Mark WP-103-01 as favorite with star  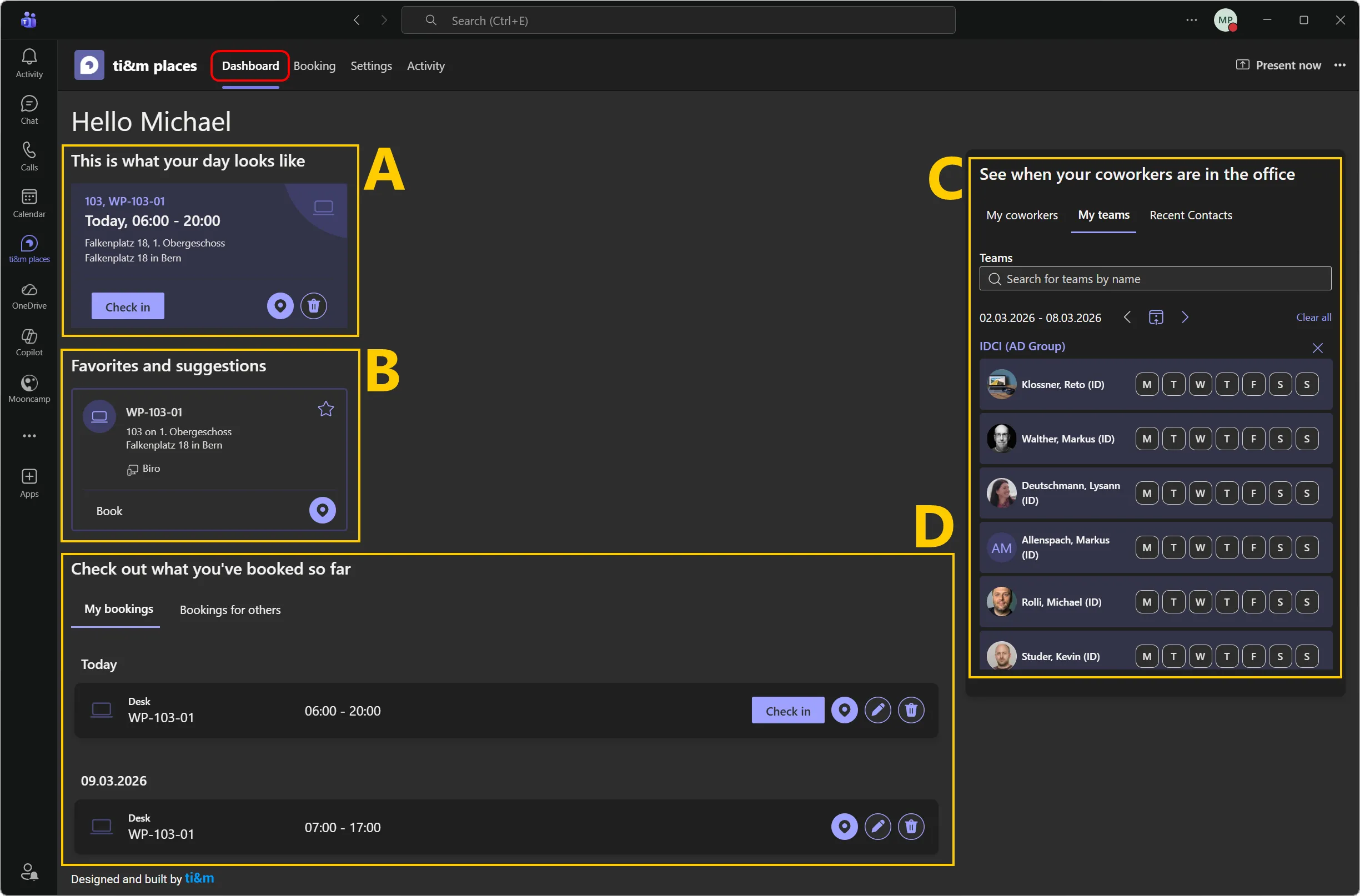326,409
